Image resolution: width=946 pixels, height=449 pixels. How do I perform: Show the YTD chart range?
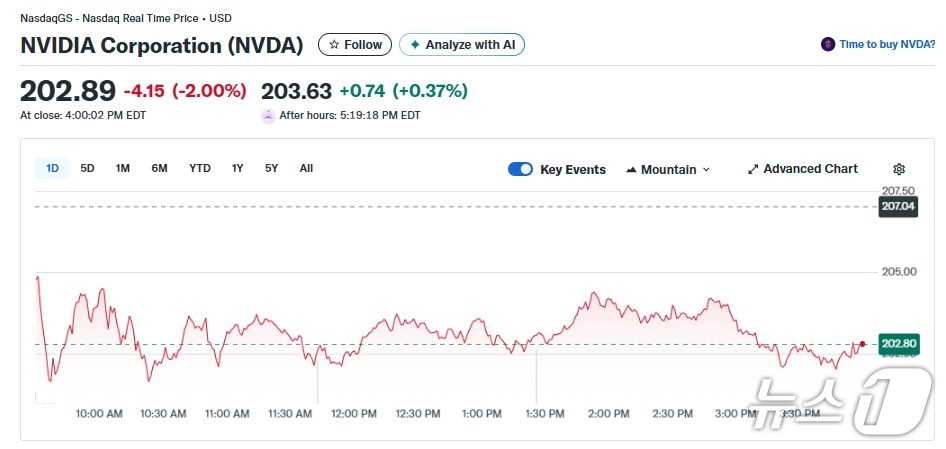[x=200, y=168]
